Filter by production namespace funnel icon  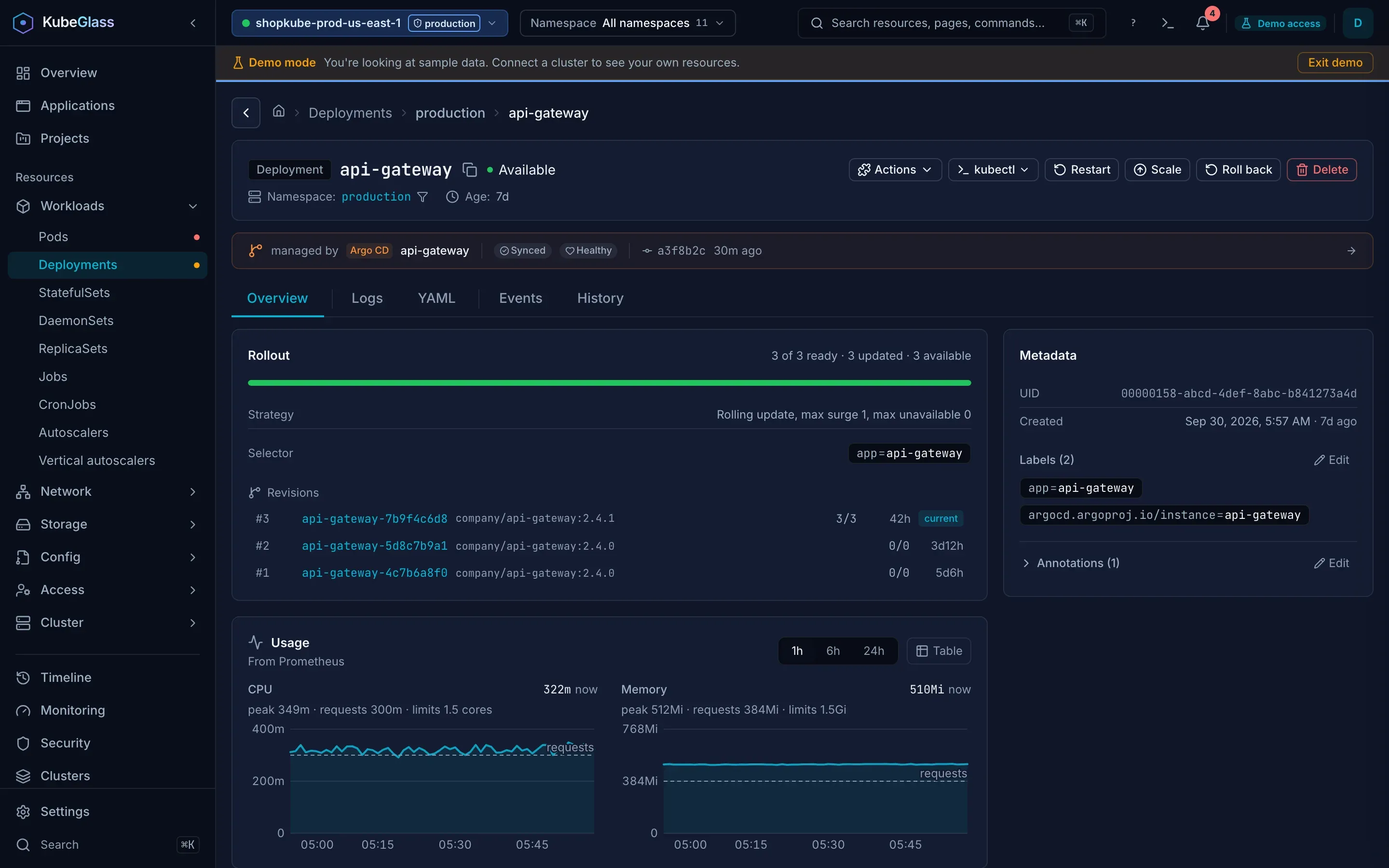[x=422, y=197]
